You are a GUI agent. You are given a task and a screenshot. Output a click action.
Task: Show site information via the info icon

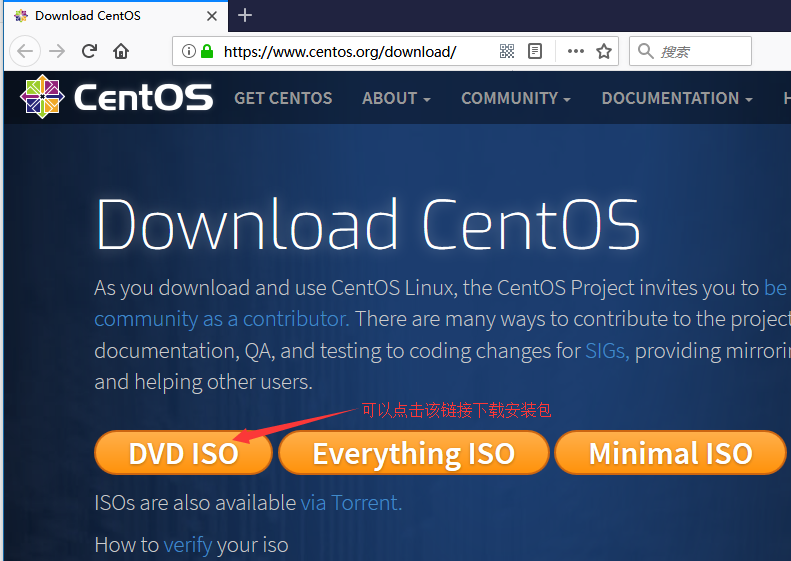(x=188, y=51)
